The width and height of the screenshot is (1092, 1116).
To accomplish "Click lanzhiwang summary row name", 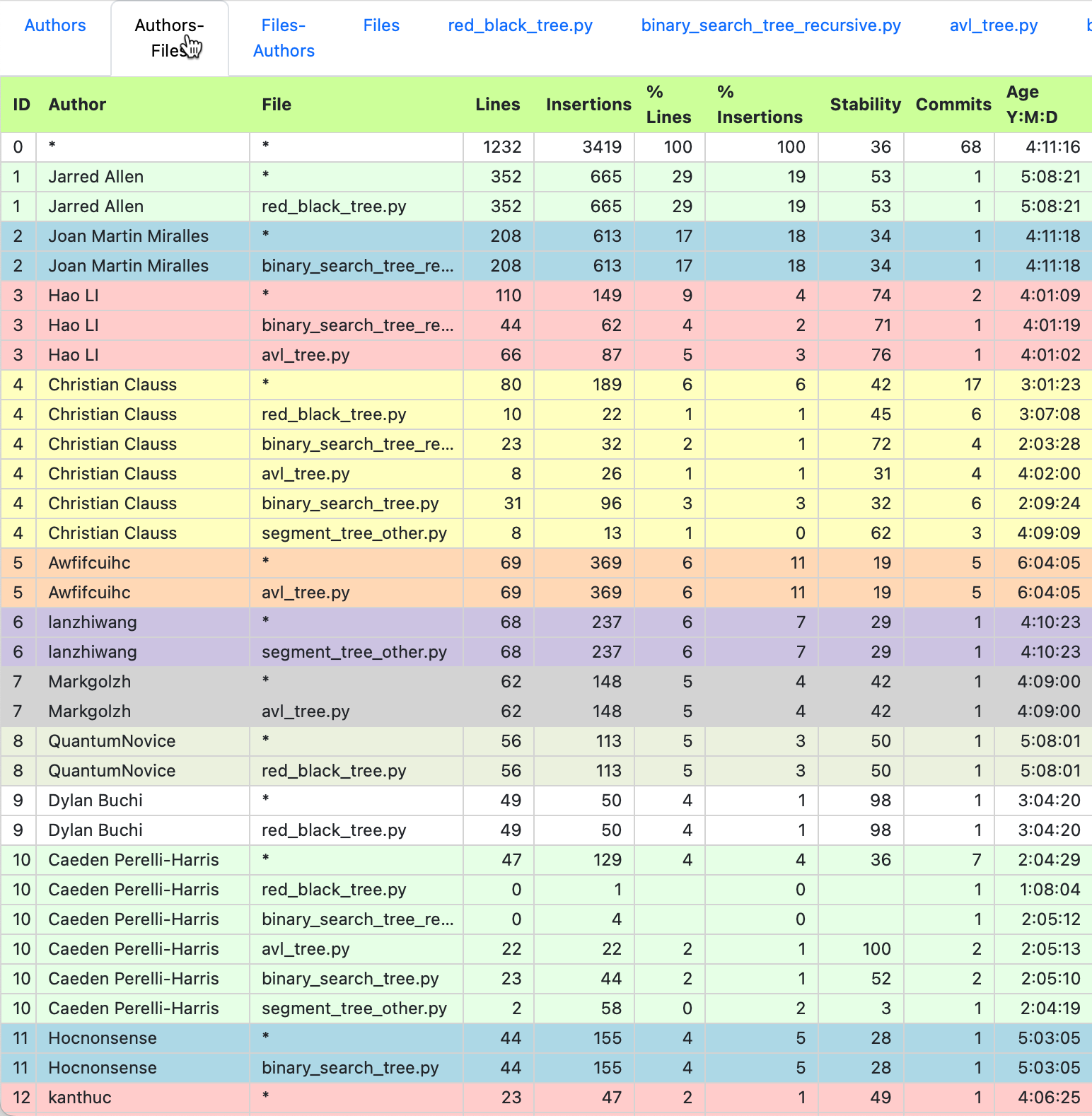I will pyautogui.click(x=93, y=622).
